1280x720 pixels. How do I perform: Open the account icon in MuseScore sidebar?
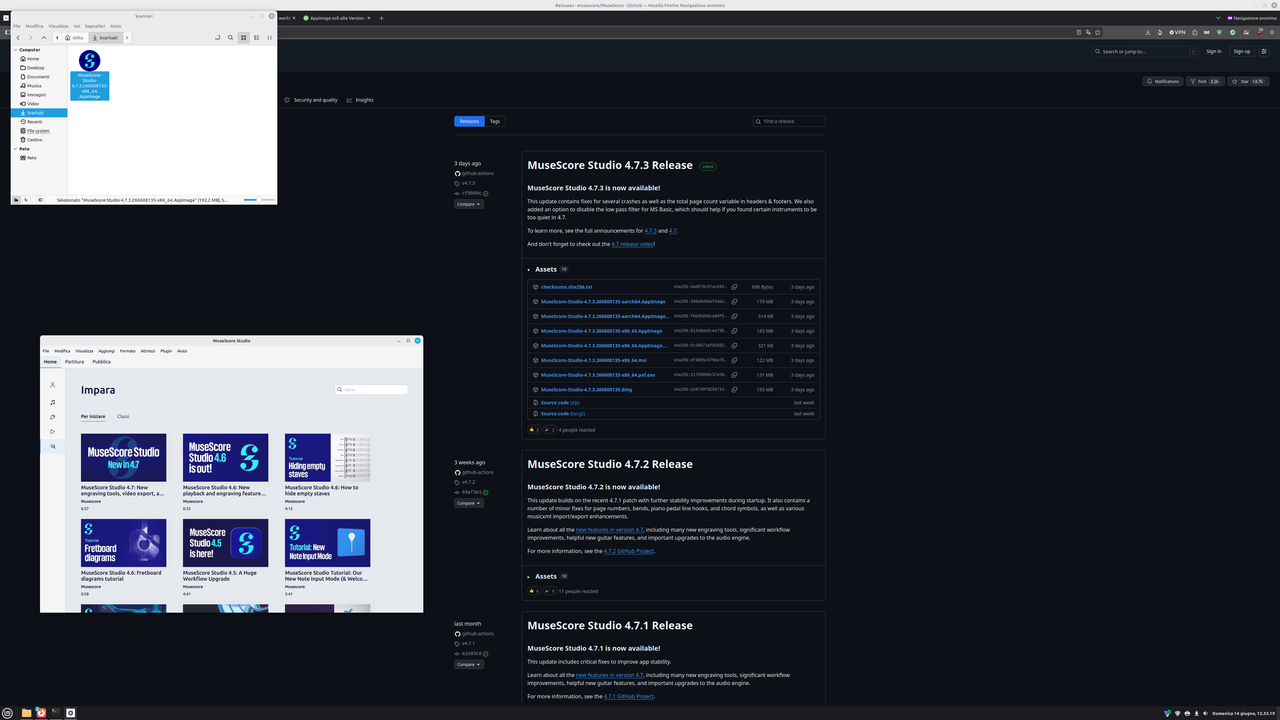click(53, 385)
